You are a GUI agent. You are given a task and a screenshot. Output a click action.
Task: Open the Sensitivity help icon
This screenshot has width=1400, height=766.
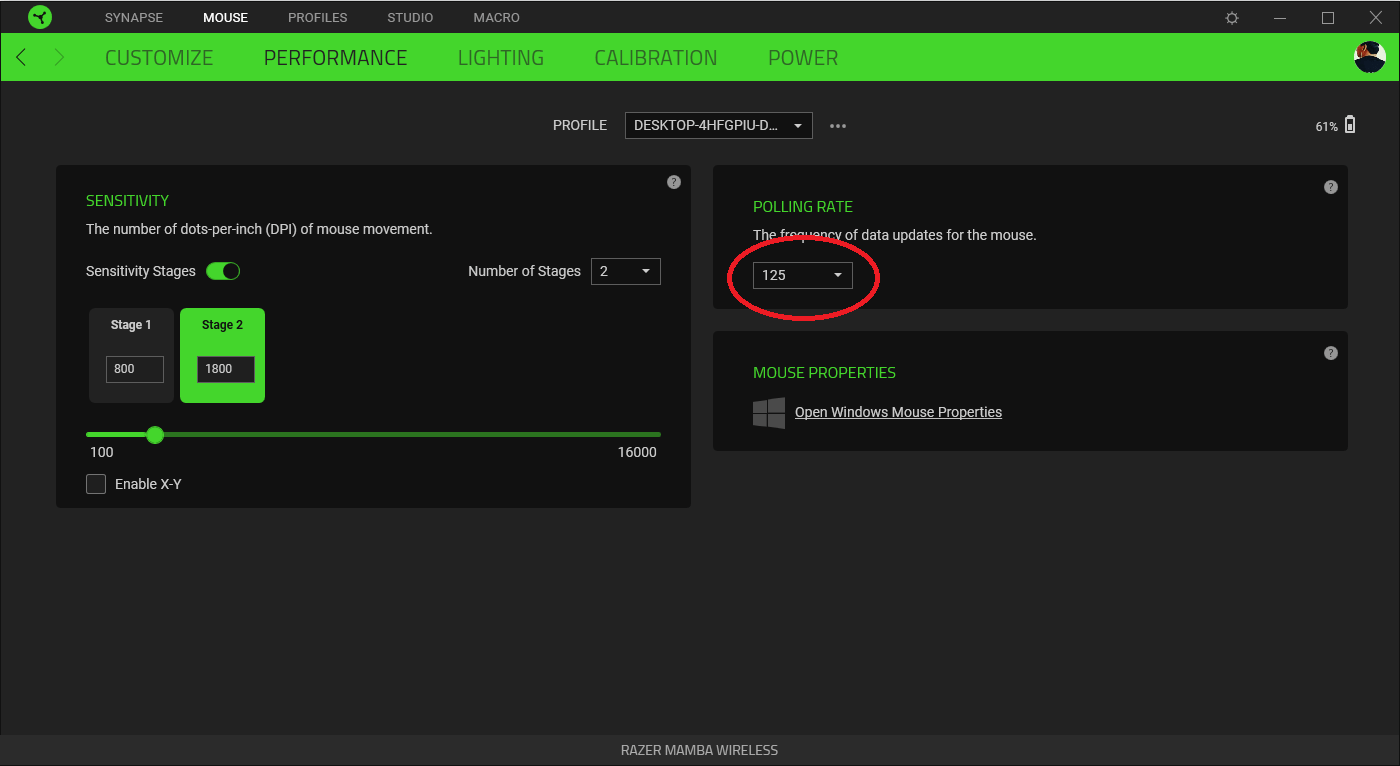click(x=673, y=182)
